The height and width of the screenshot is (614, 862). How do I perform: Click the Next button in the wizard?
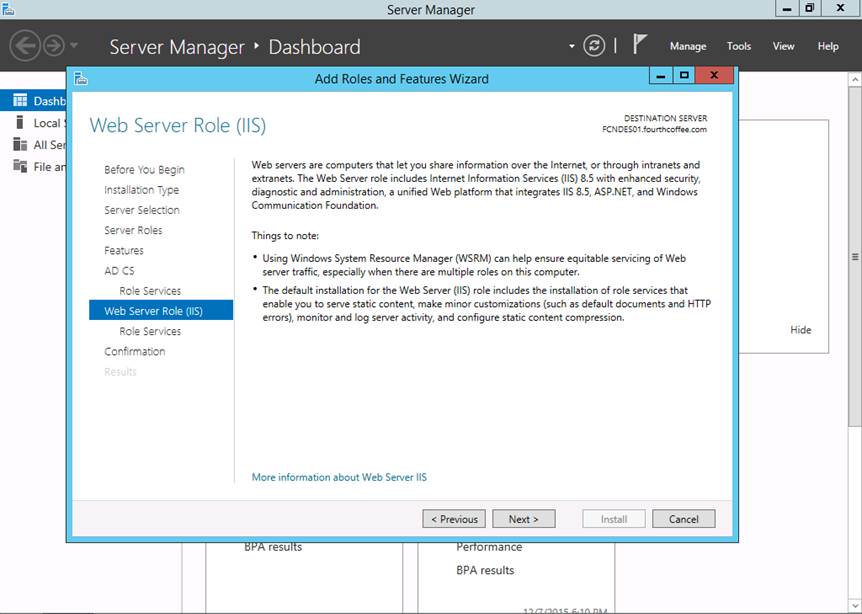tap(523, 519)
